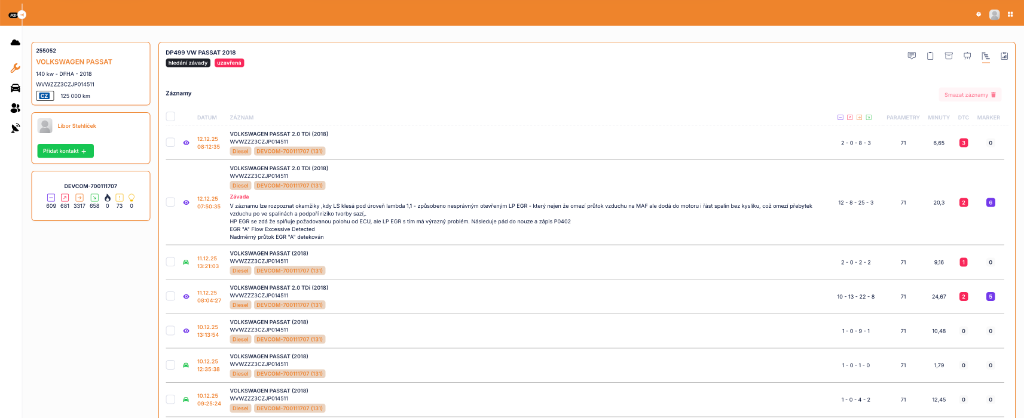This screenshot has height=418, width=1024.
Task: Open the VOLKSWAGEN PASSAT vehicle link
Action: click(x=74, y=61)
